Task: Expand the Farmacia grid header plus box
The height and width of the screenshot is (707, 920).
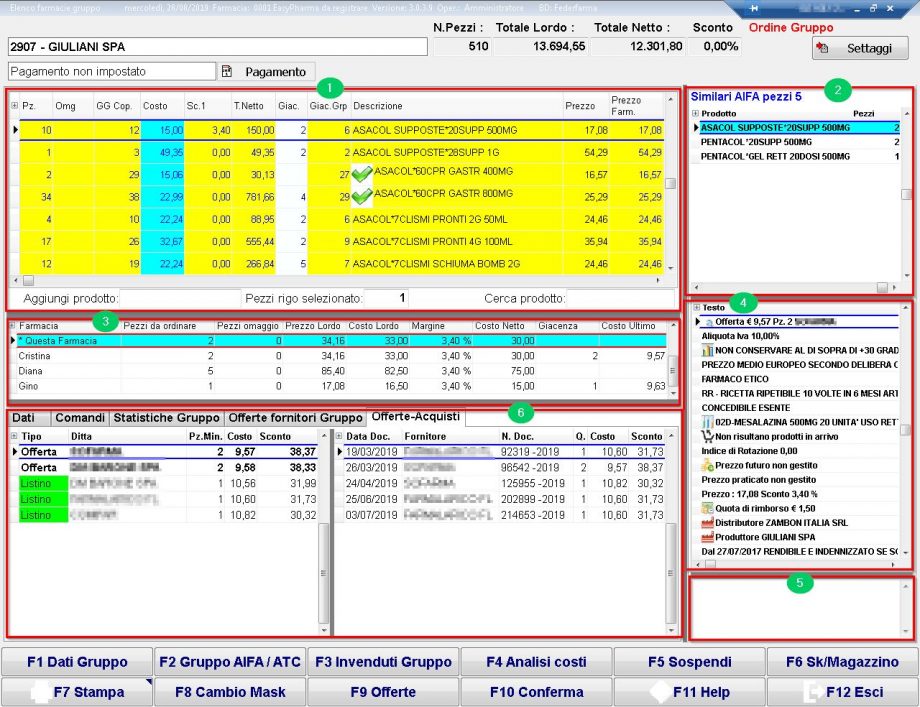Action: pyautogui.click(x=12, y=326)
